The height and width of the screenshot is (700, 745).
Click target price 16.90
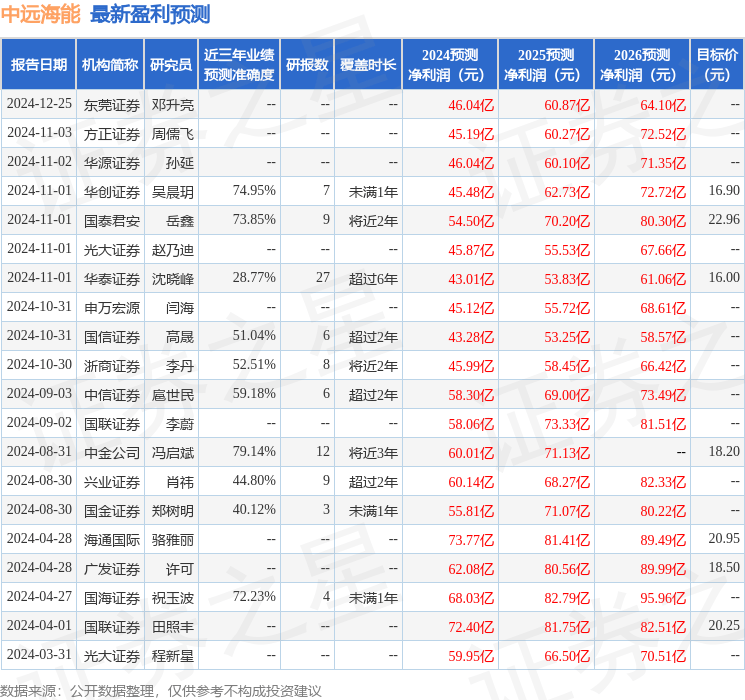[724, 191]
